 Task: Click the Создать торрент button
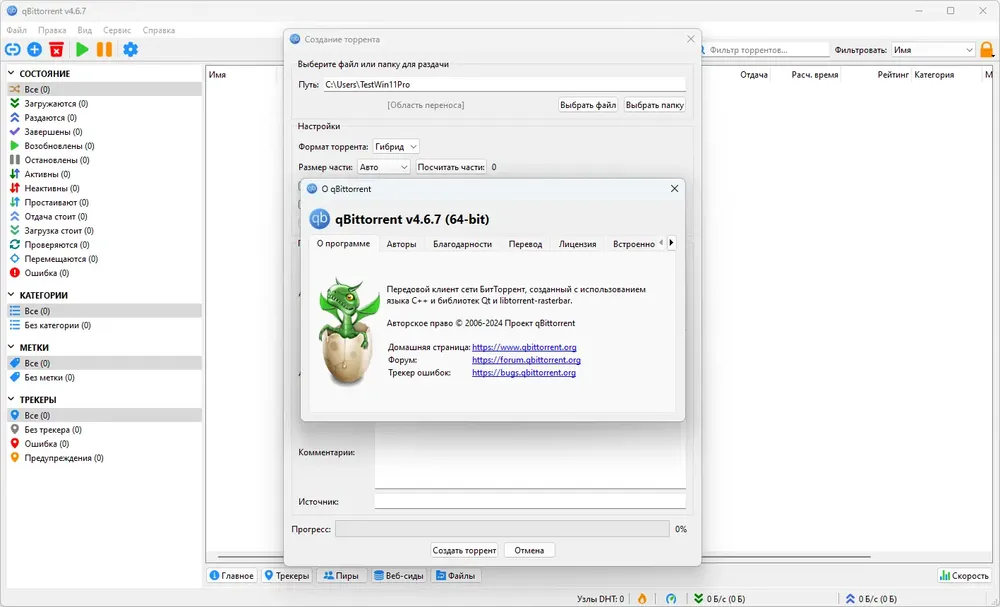(x=464, y=550)
